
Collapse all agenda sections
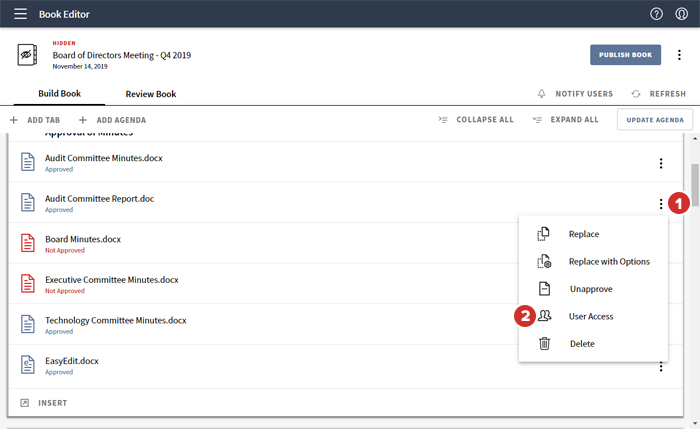coord(476,120)
